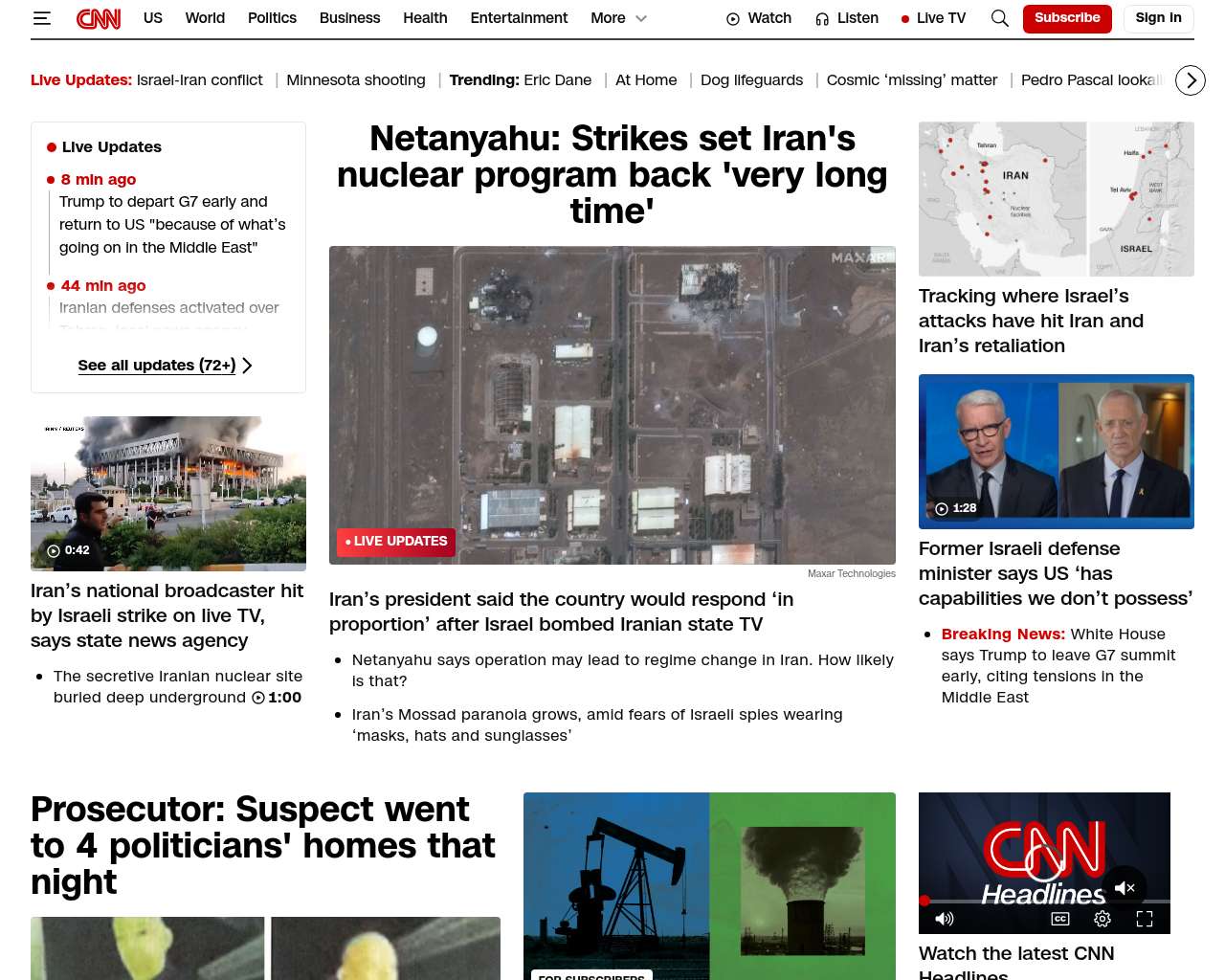Click the Watch play icon link
This screenshot has width=1225, height=980.
[759, 18]
